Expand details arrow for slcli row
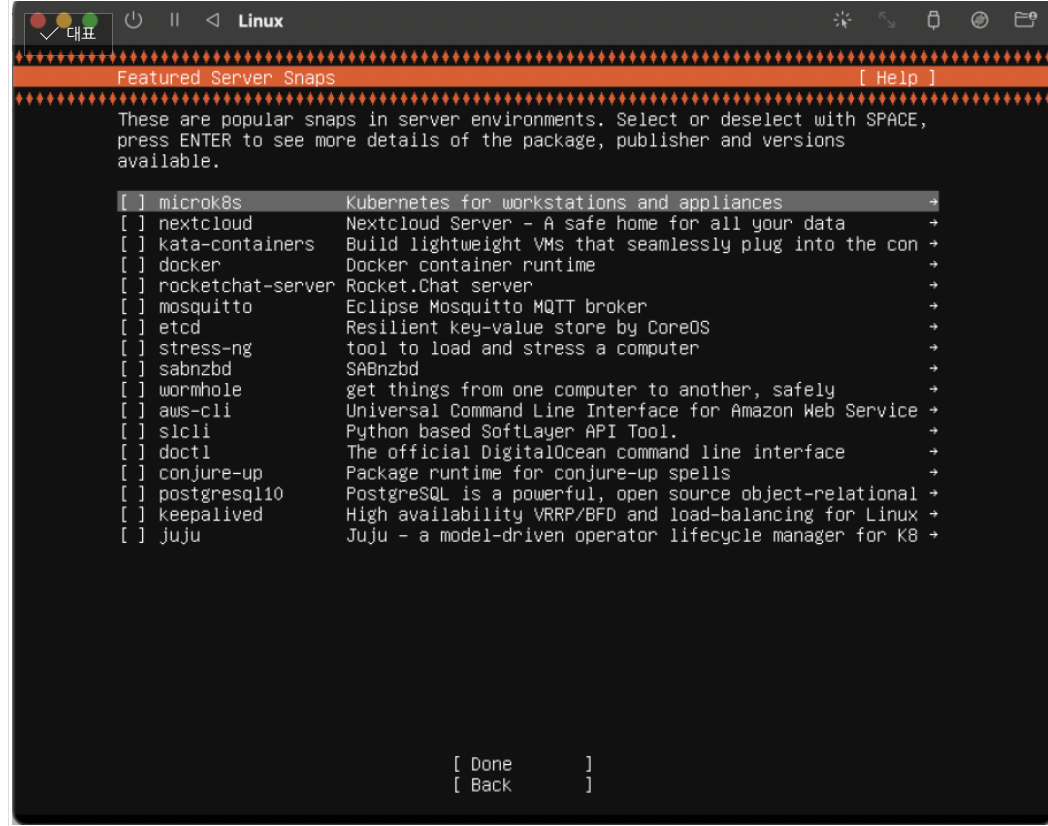 pyautogui.click(x=933, y=430)
